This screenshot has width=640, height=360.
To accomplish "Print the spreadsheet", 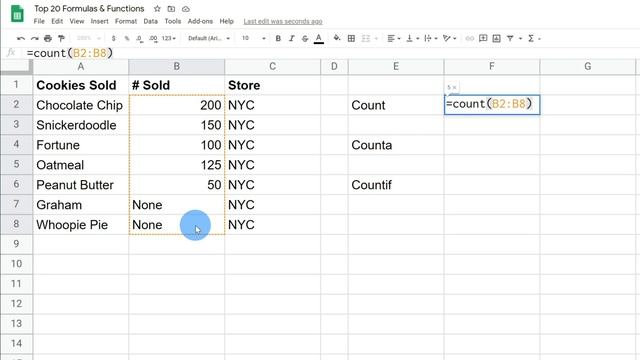I will (48, 38).
